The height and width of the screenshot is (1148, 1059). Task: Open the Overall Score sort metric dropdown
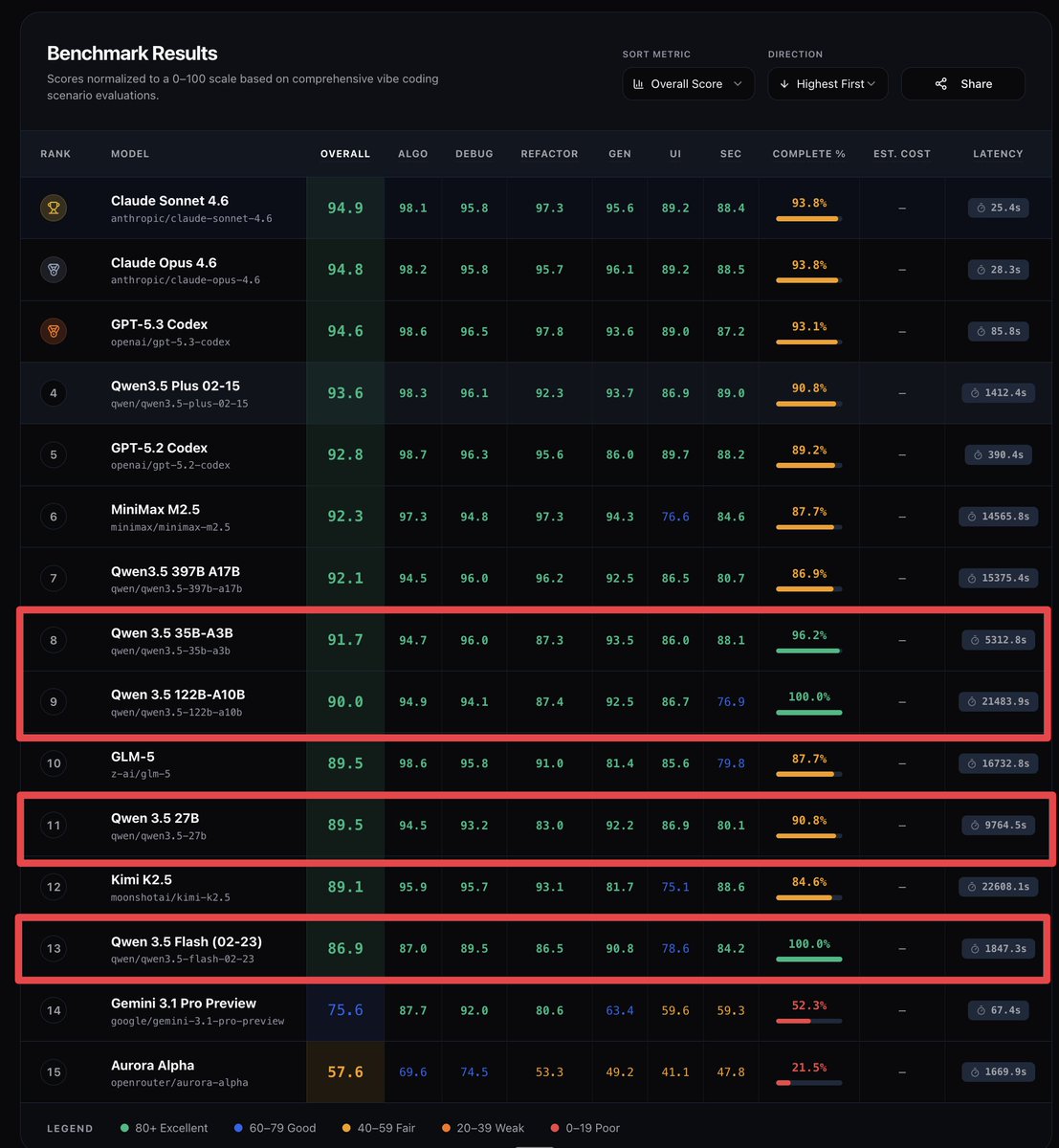click(688, 84)
